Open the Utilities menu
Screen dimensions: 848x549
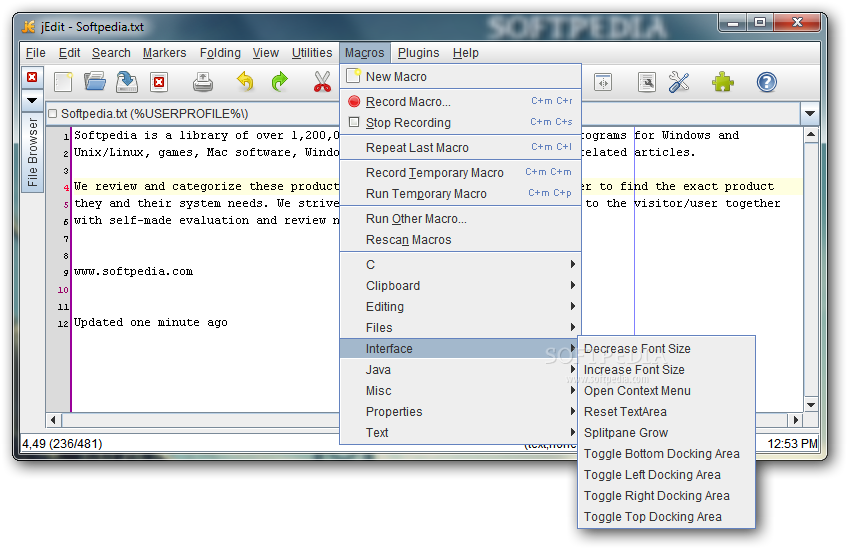[x=312, y=53]
